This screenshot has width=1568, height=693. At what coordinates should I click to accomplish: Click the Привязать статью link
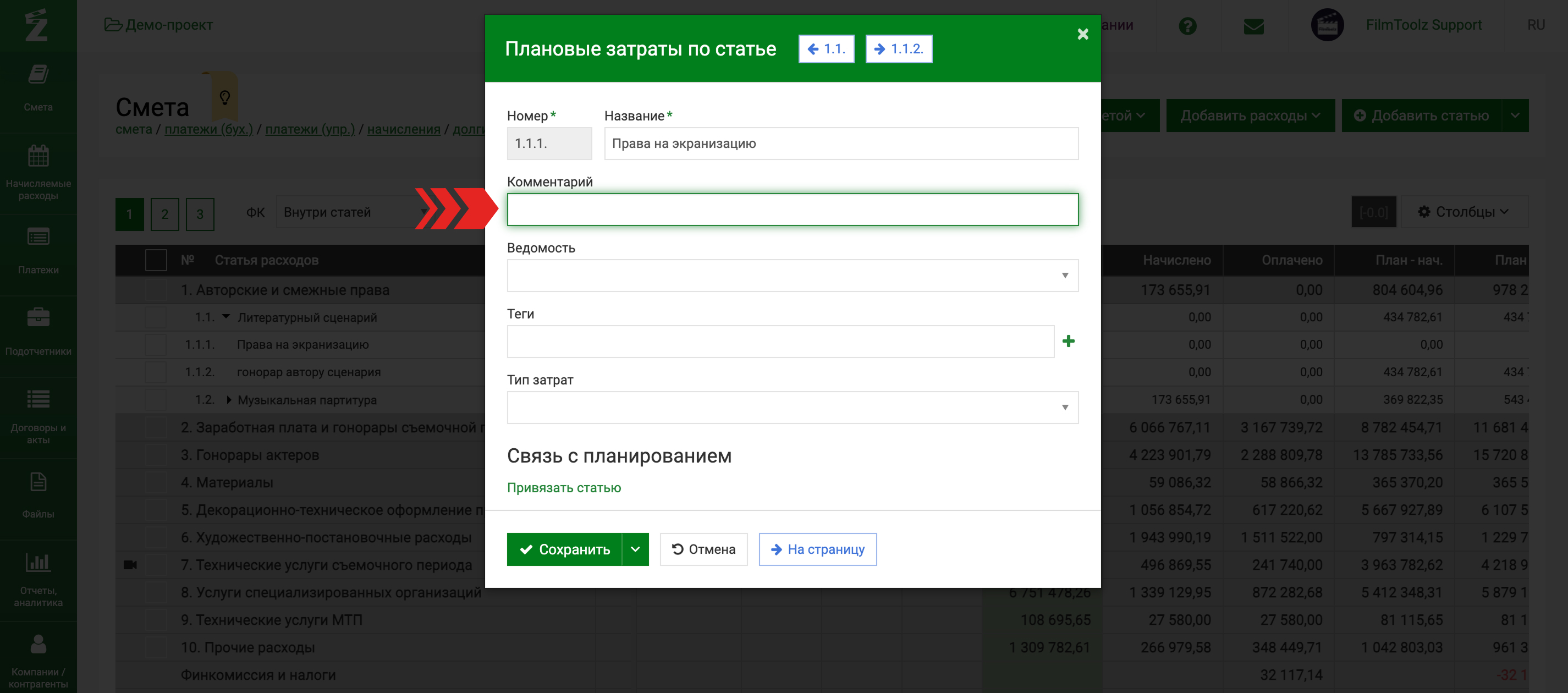pyautogui.click(x=564, y=488)
